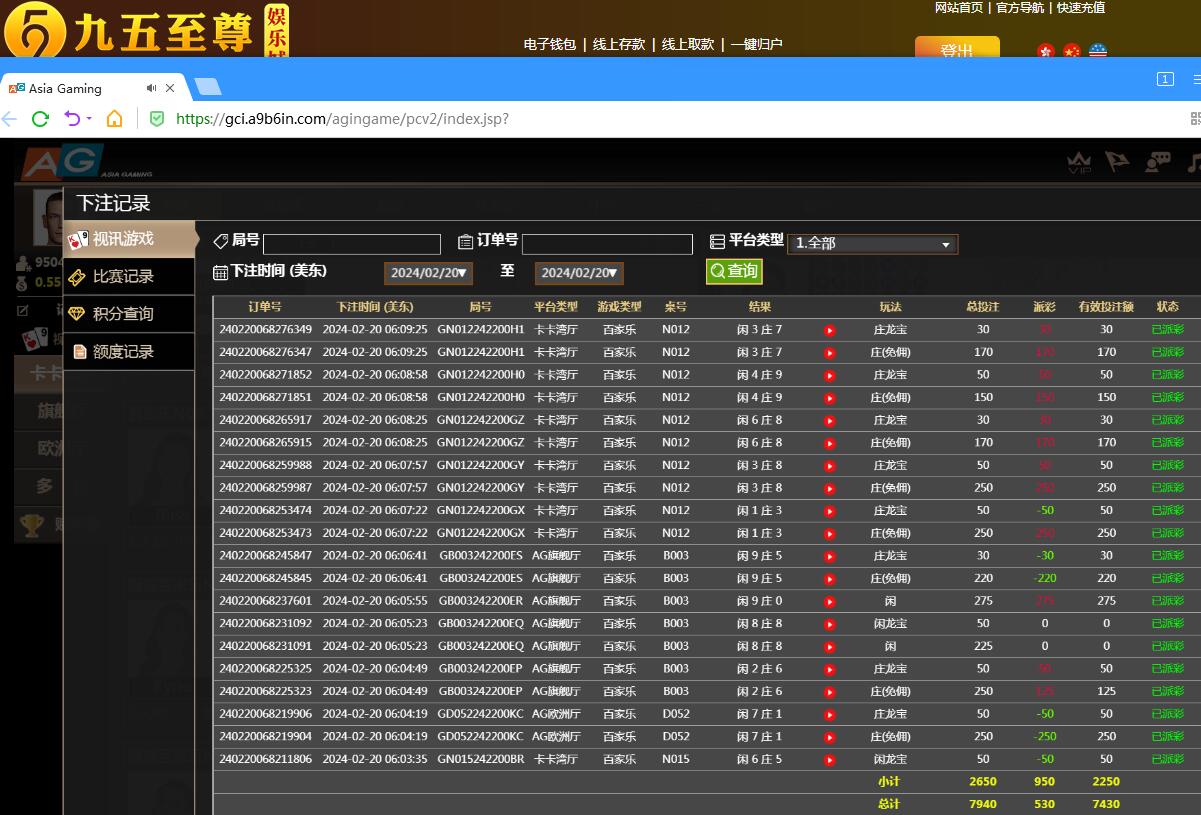
Task: Select the 比赛记录 sidebar tab
Action: point(123,277)
